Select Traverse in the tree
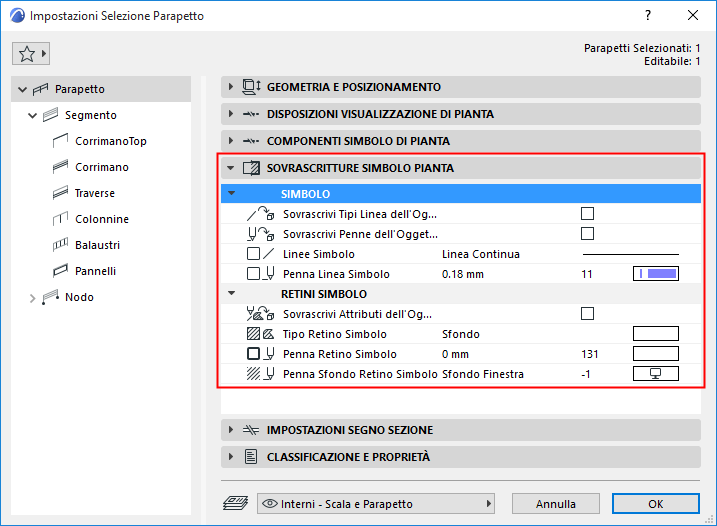 (x=95, y=193)
